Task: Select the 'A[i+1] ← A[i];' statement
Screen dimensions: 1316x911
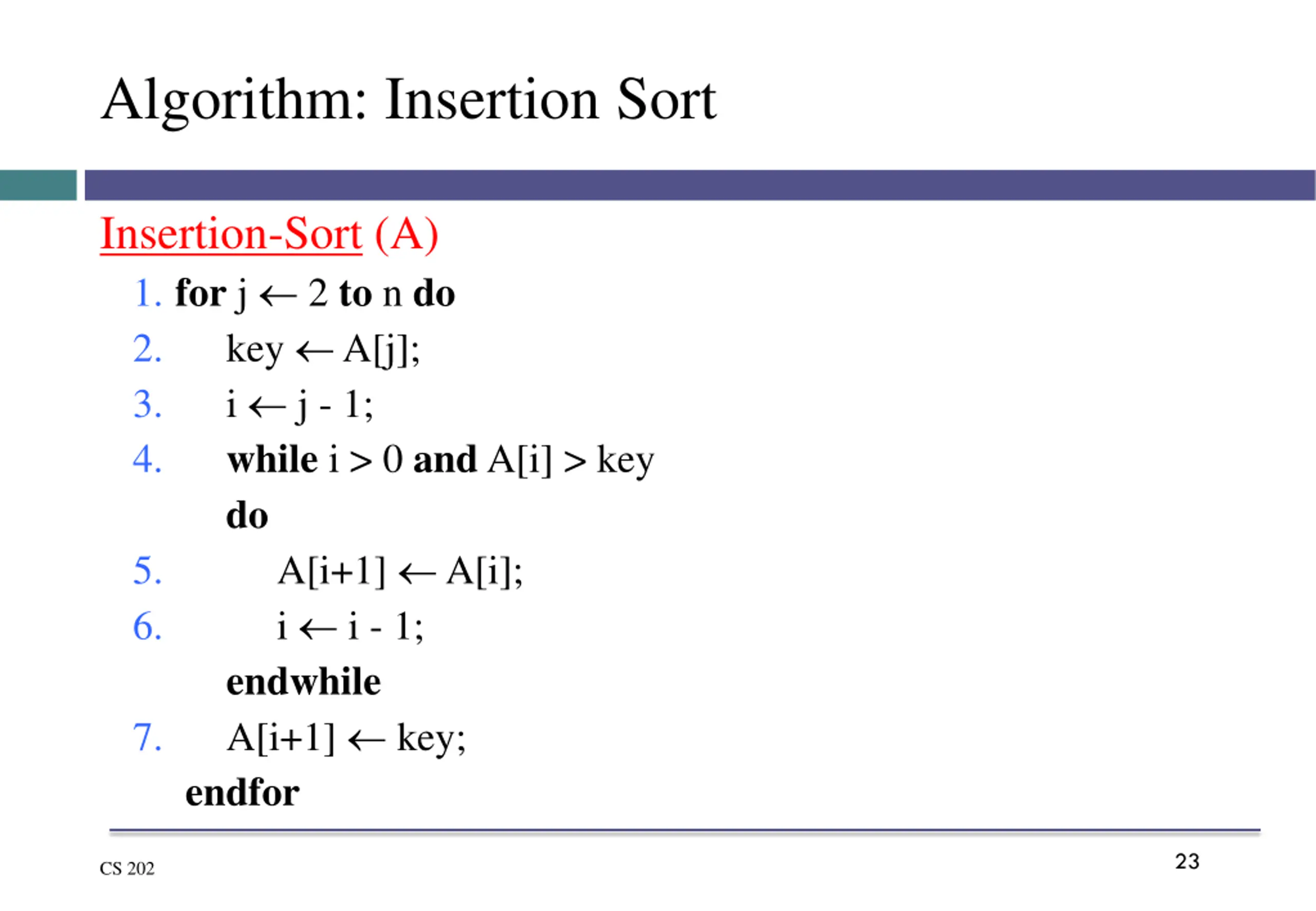Action: click(399, 571)
